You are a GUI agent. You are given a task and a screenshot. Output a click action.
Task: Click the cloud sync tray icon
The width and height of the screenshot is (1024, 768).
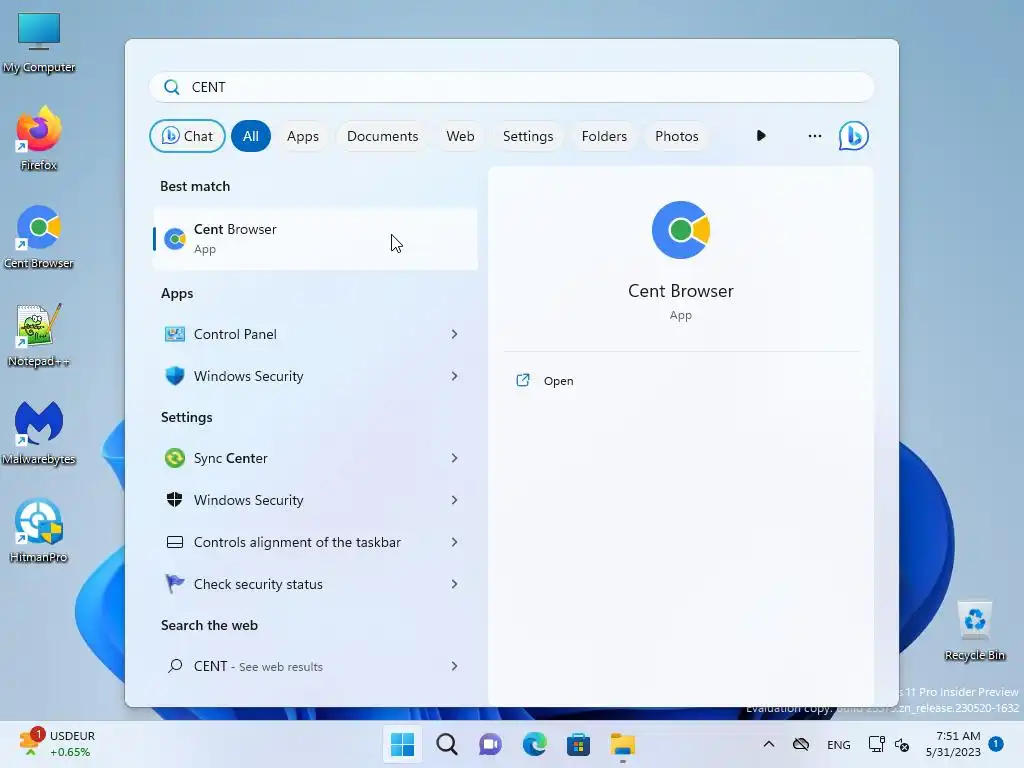(801, 744)
